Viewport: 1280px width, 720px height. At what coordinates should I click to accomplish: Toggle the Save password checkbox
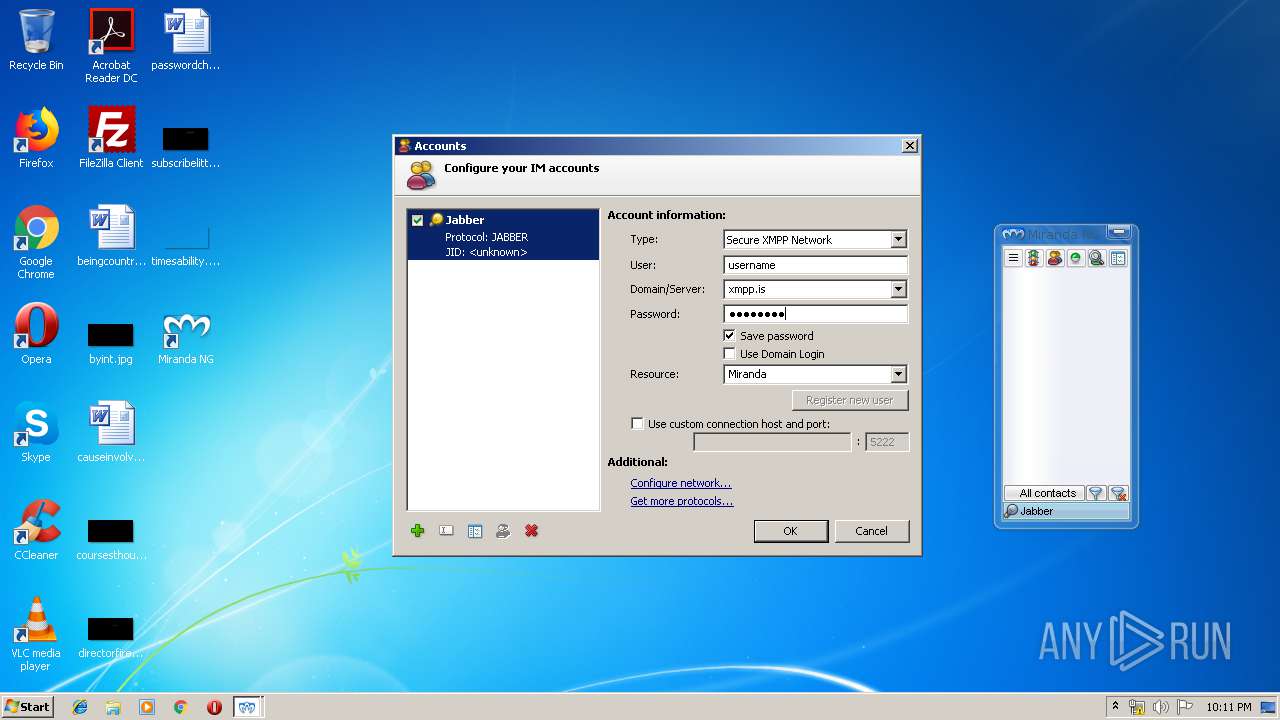(x=729, y=336)
